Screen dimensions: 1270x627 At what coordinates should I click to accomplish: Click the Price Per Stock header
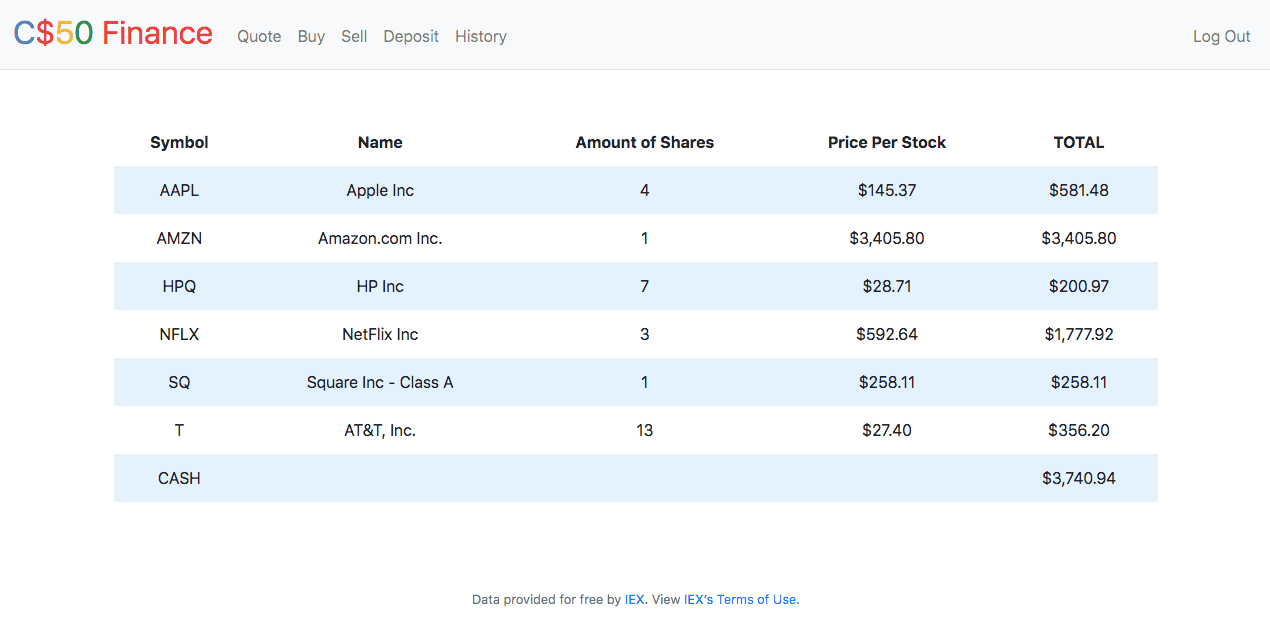click(x=887, y=142)
